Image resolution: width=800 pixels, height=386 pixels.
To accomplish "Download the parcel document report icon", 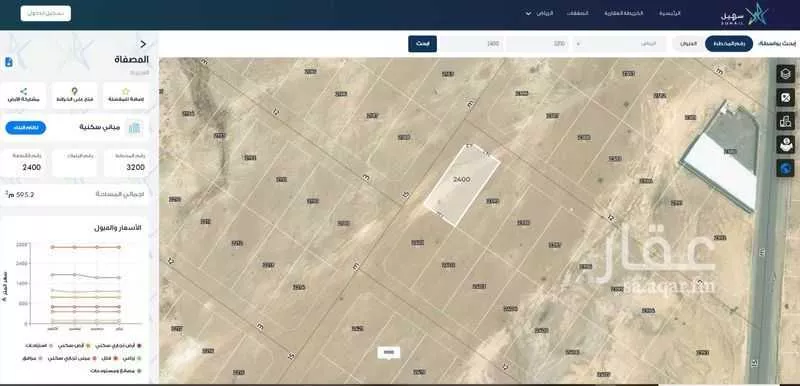I will tap(9, 62).
